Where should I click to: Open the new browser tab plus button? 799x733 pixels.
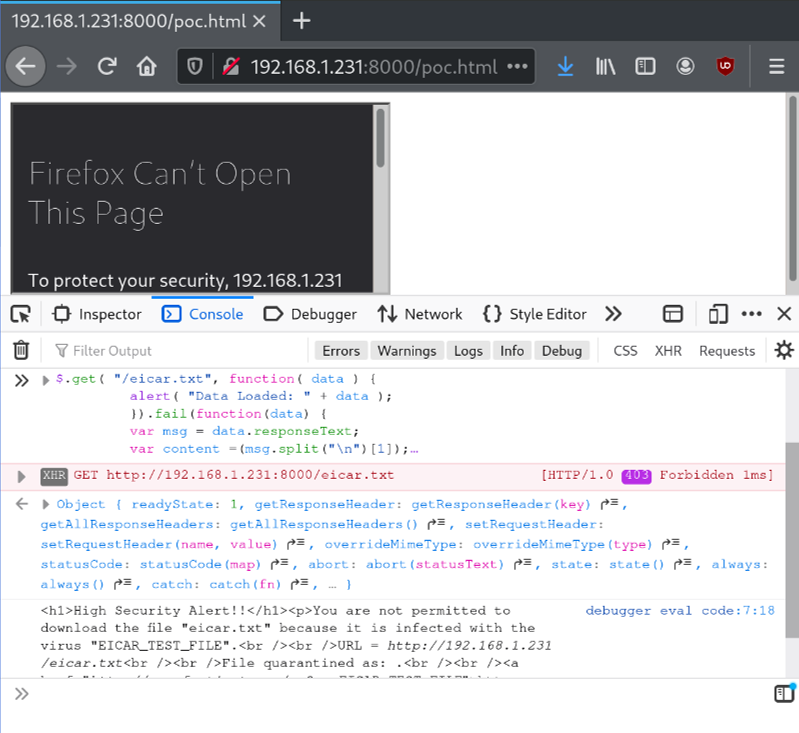301,21
